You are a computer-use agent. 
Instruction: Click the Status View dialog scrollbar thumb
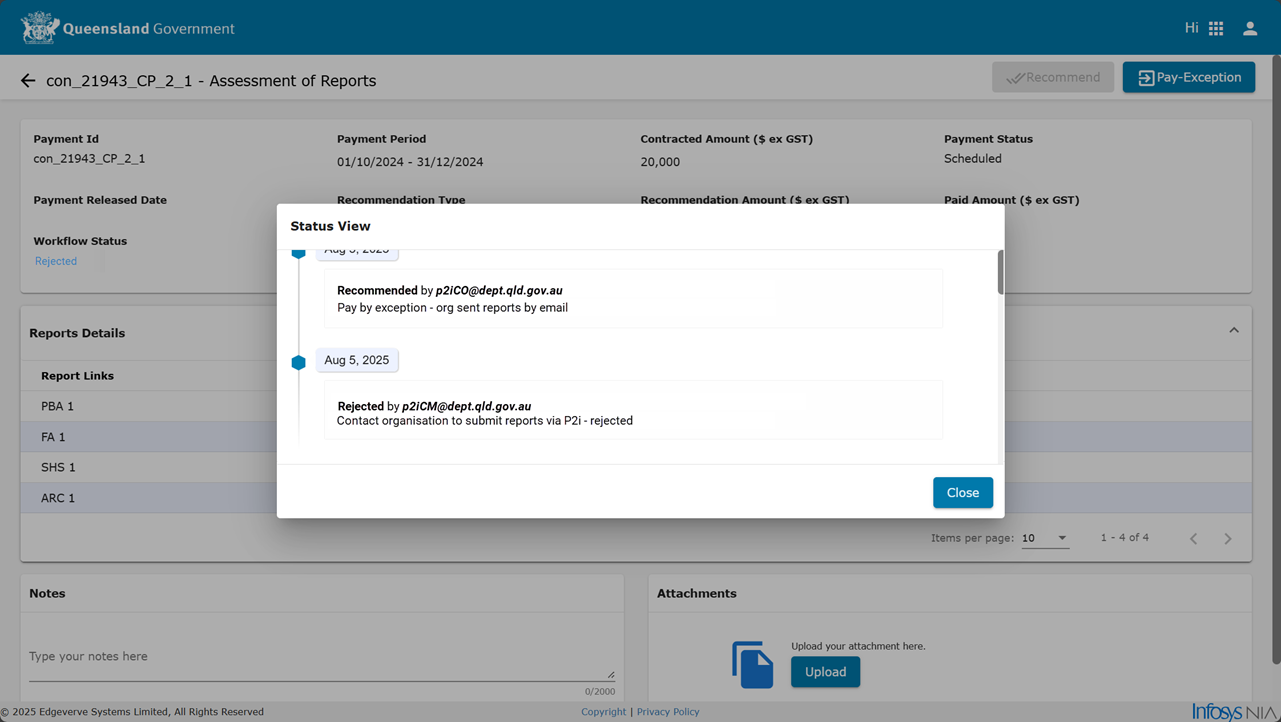click(x=1000, y=273)
